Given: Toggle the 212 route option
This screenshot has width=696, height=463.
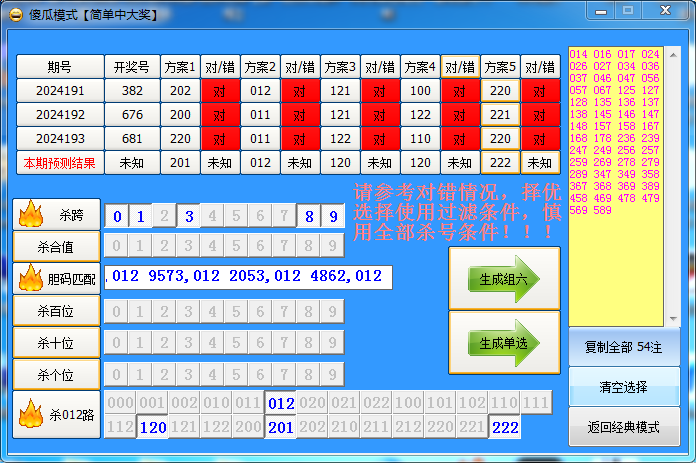Looking at the screenshot, I should pos(409,427).
